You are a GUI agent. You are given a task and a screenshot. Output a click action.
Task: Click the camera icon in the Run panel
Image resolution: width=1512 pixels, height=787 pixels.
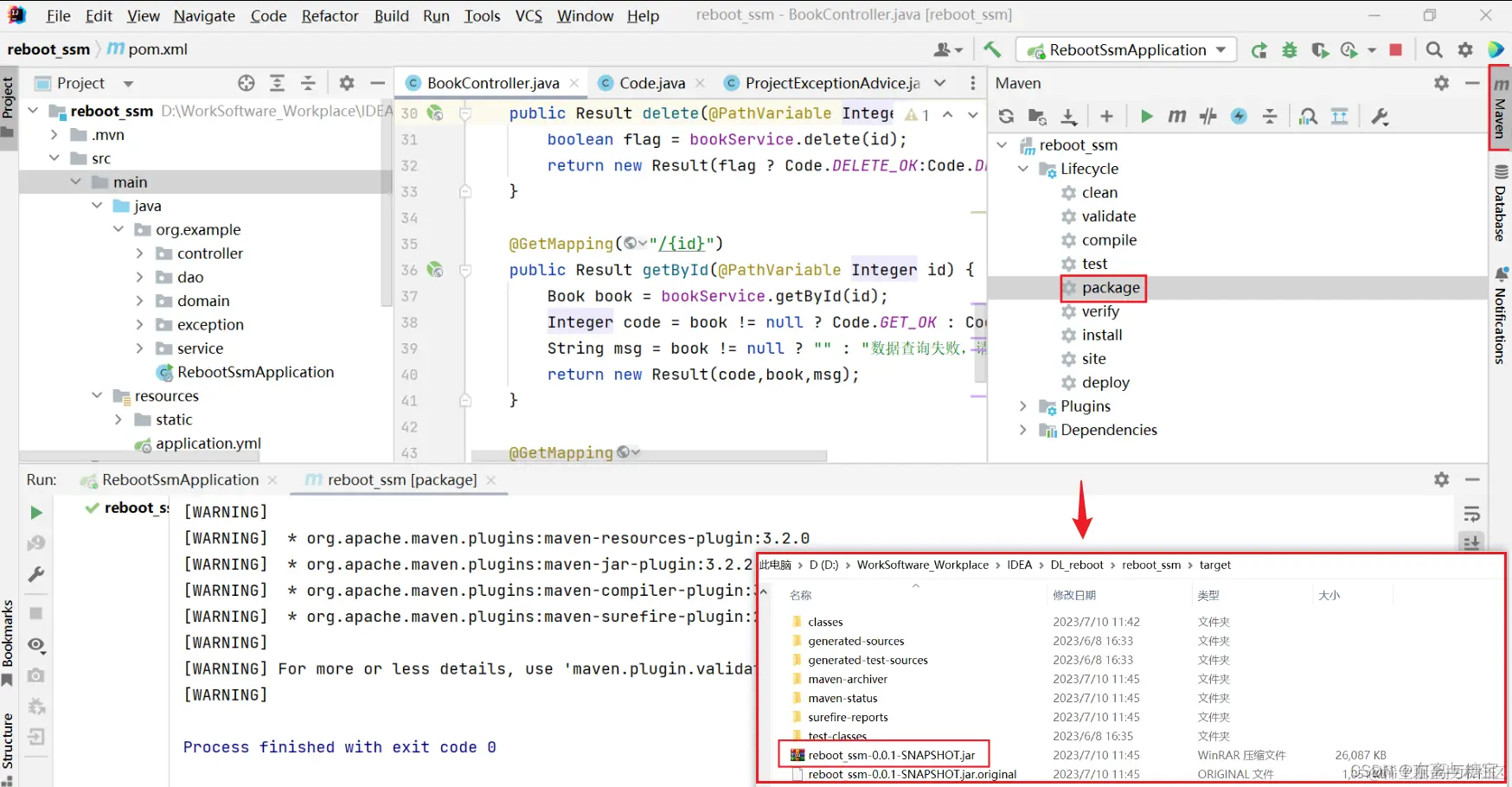pos(36,675)
